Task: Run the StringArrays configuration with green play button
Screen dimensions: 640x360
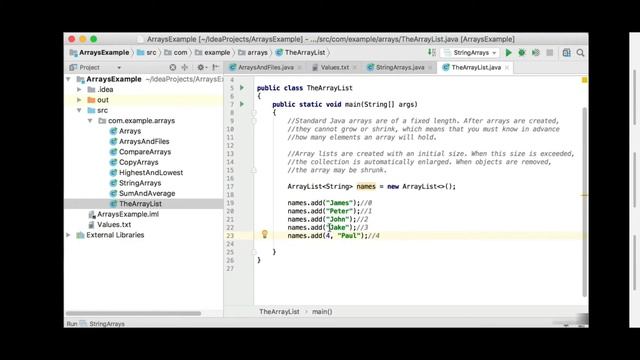Action: 509,53
